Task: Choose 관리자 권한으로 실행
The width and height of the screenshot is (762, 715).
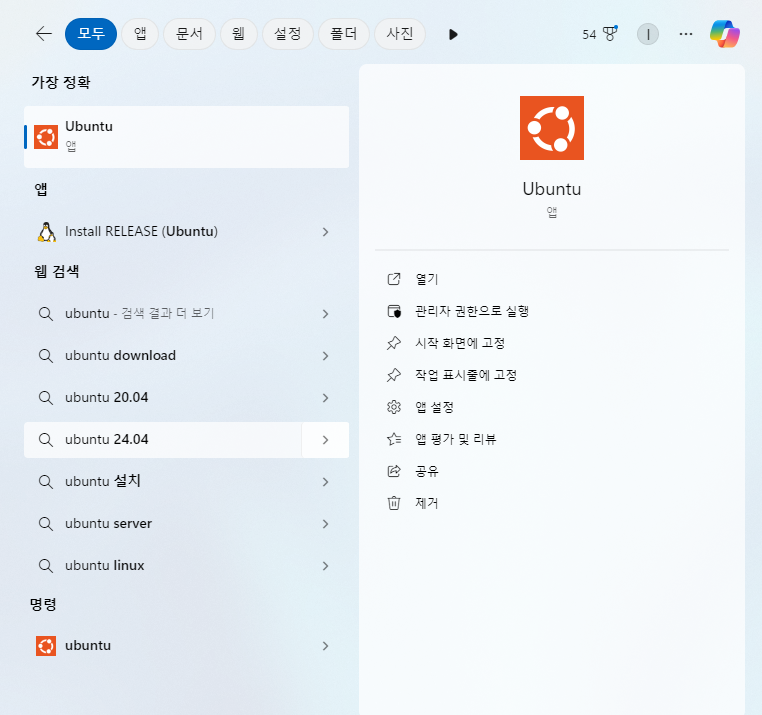Action: [472, 311]
